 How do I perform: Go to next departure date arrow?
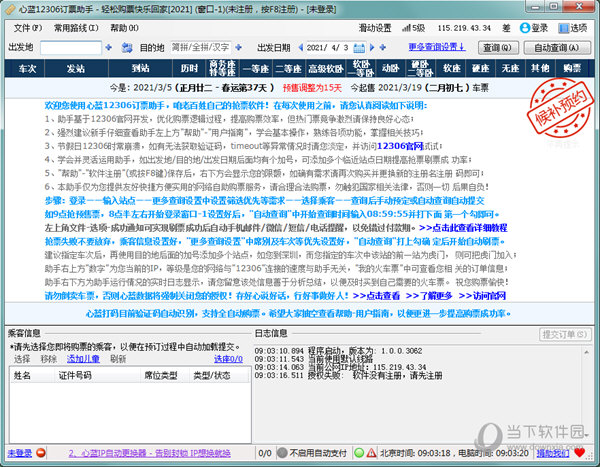(x=372, y=47)
